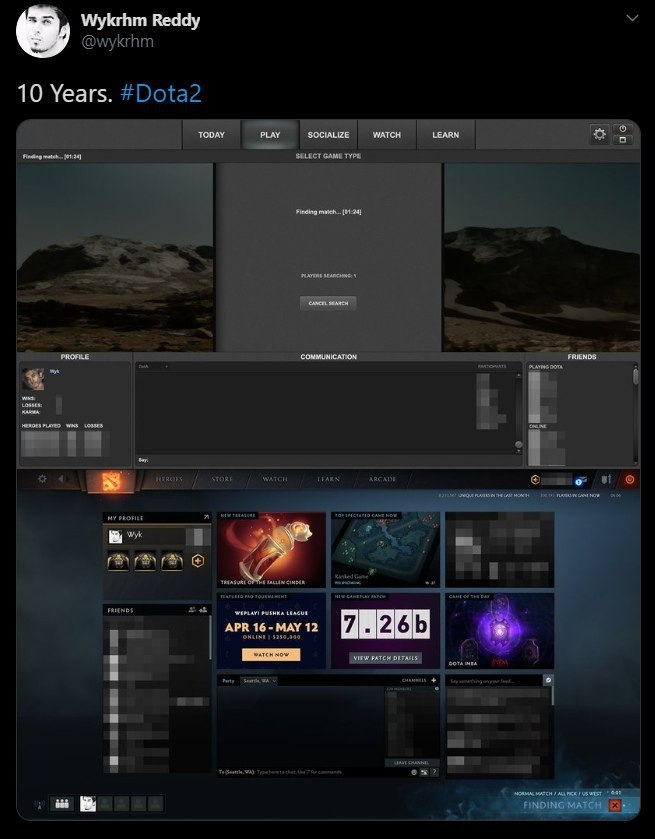Open the armory icon beside the power button
Screen dimensions: 655x839
[606, 479]
